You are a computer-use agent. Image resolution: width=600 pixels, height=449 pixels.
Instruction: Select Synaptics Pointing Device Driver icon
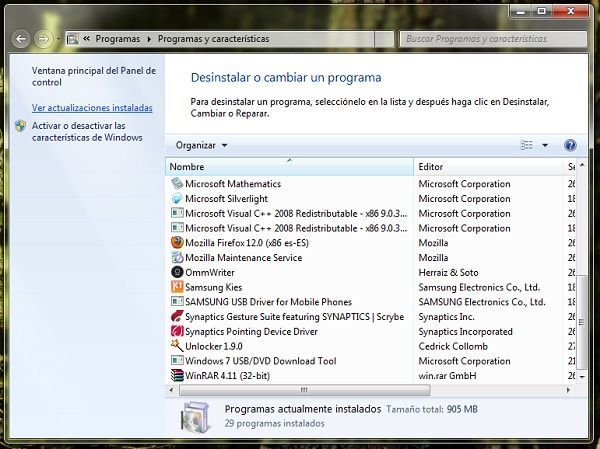click(177, 332)
